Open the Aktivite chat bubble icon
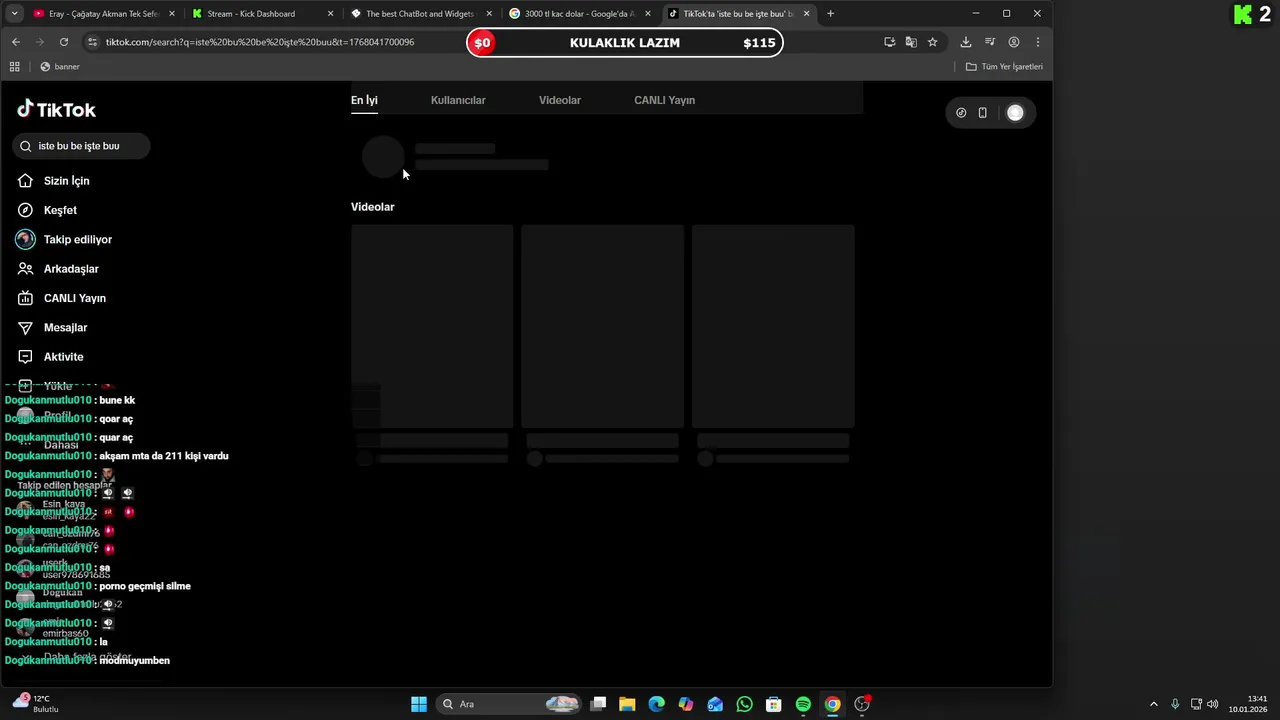This screenshot has width=1280, height=720. point(25,357)
